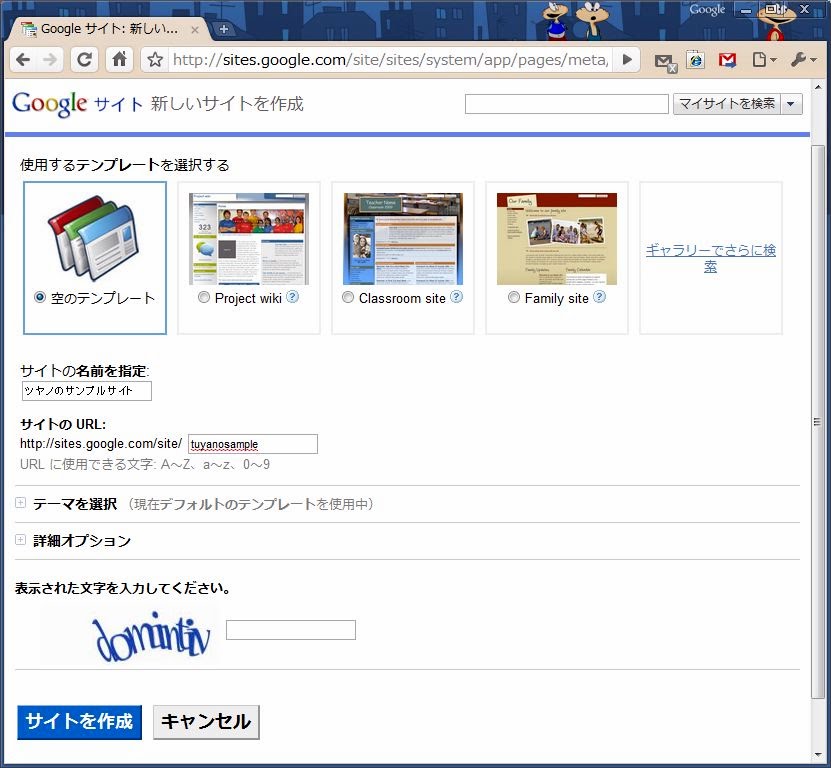Image resolution: width=831 pixels, height=768 pixels.
Task: Select the Project wiki template radio button
Action: pos(204,298)
